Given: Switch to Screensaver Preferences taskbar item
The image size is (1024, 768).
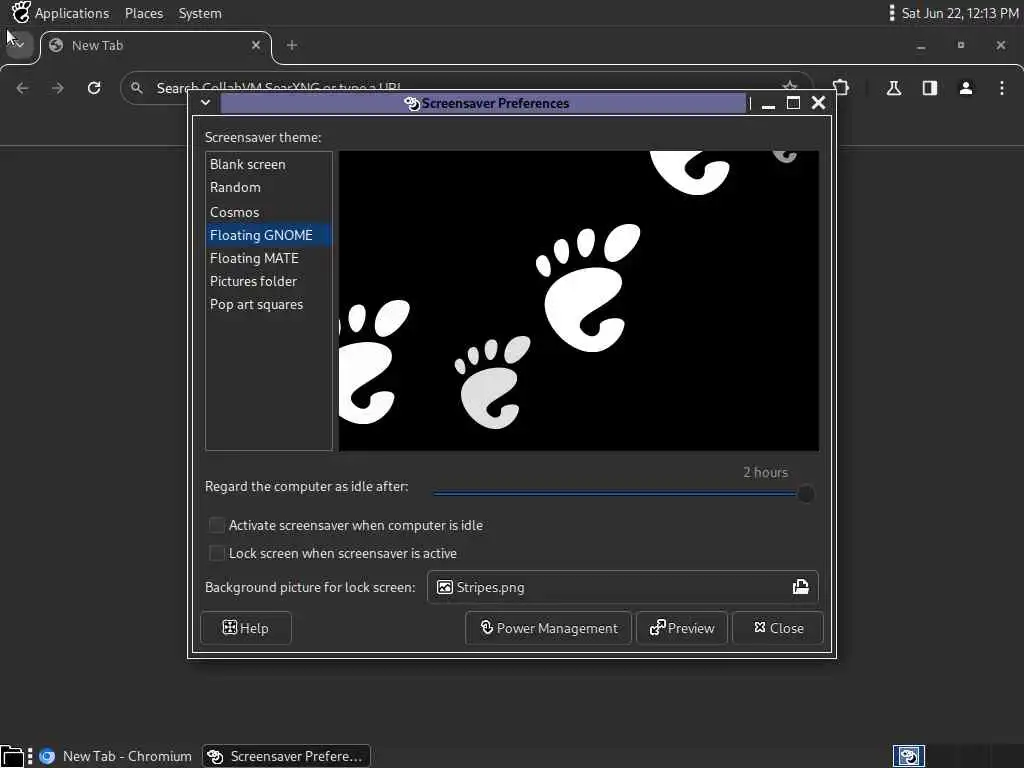Looking at the screenshot, I should point(286,756).
